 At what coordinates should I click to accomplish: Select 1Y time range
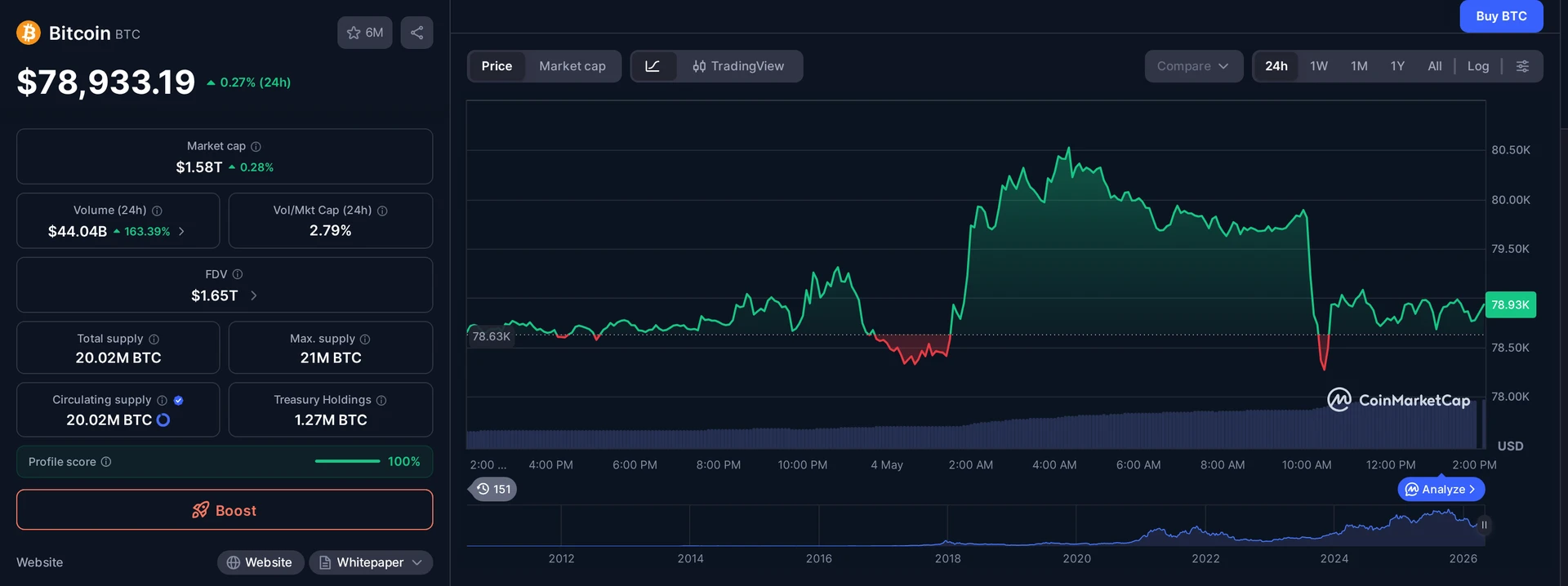[x=1397, y=66]
